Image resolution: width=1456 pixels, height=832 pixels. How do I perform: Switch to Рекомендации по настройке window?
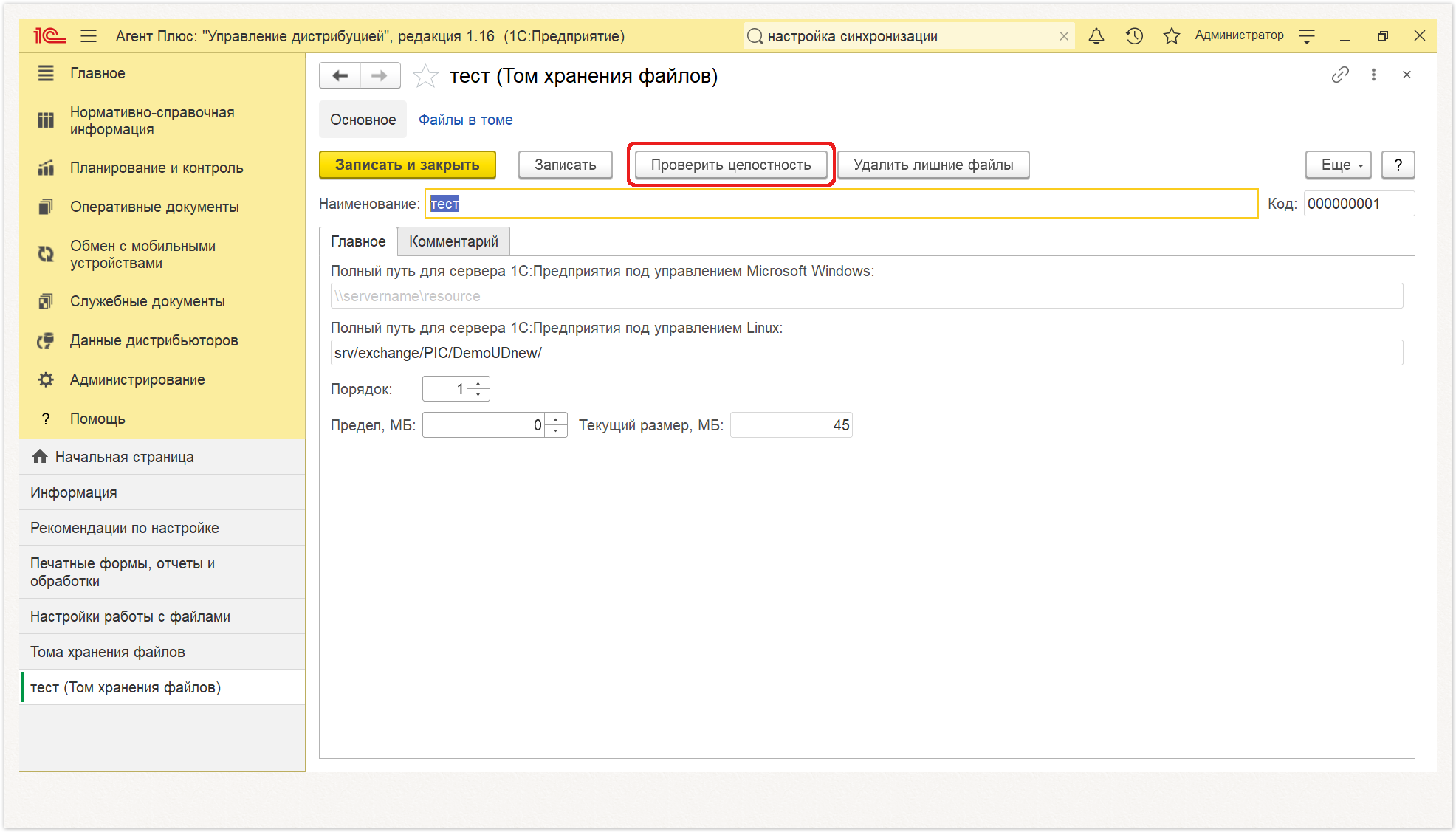pos(162,528)
